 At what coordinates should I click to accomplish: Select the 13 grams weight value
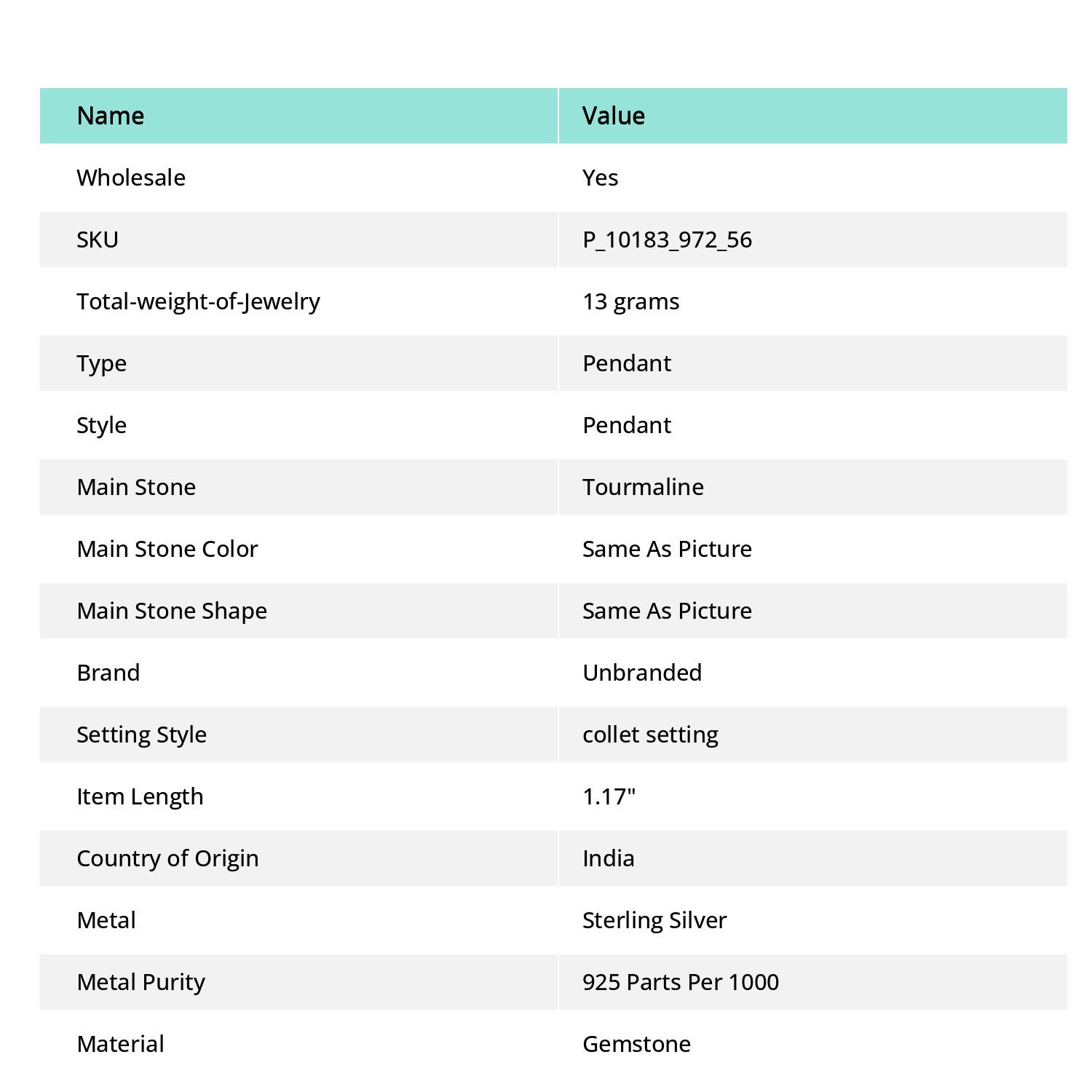pyautogui.click(x=630, y=302)
